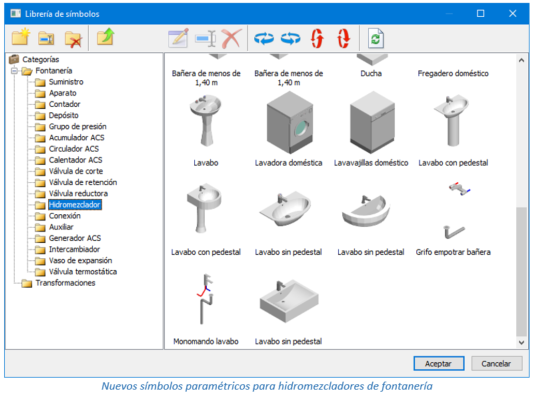Maximize the Librería de símbolos window
533x398 pixels.
pyautogui.click(x=481, y=14)
